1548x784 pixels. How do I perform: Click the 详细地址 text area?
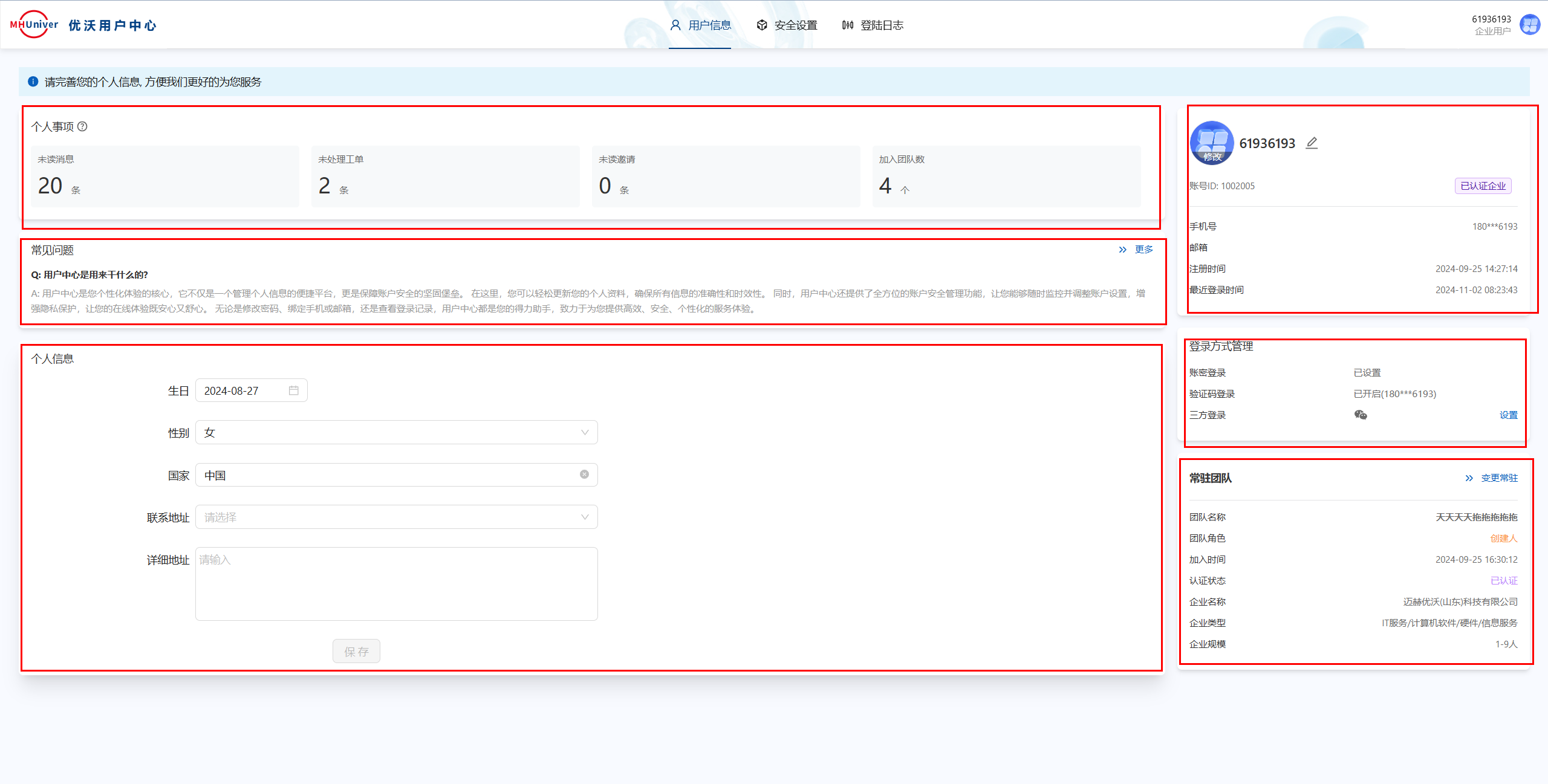pos(396,584)
